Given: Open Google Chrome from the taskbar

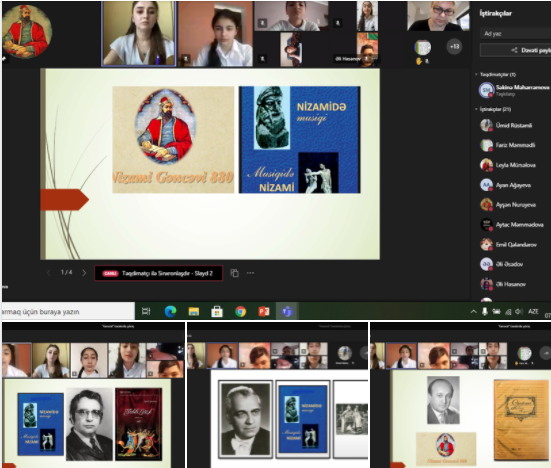Looking at the screenshot, I should [x=240, y=311].
